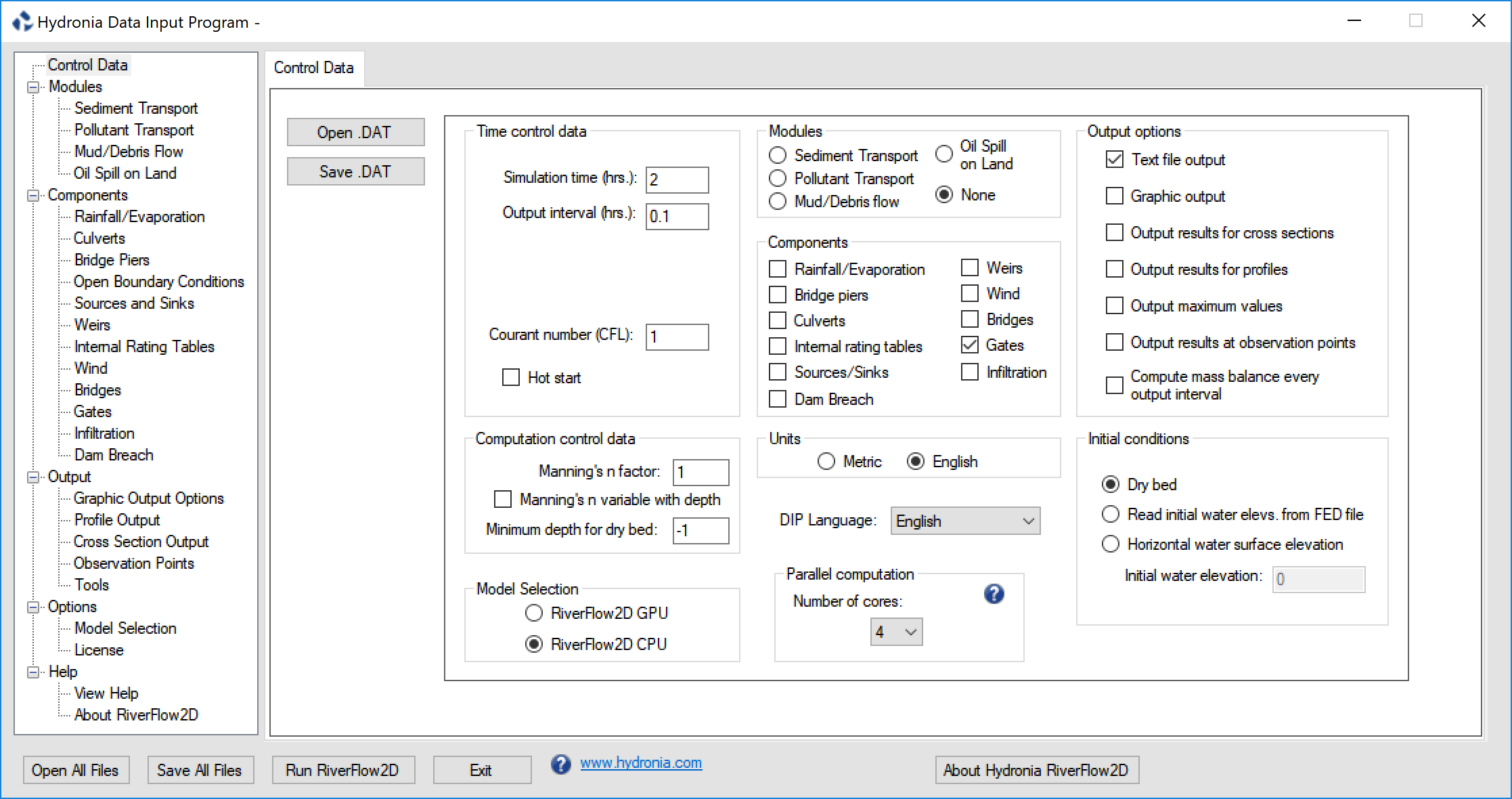Select Observation Points in tree

click(x=134, y=563)
